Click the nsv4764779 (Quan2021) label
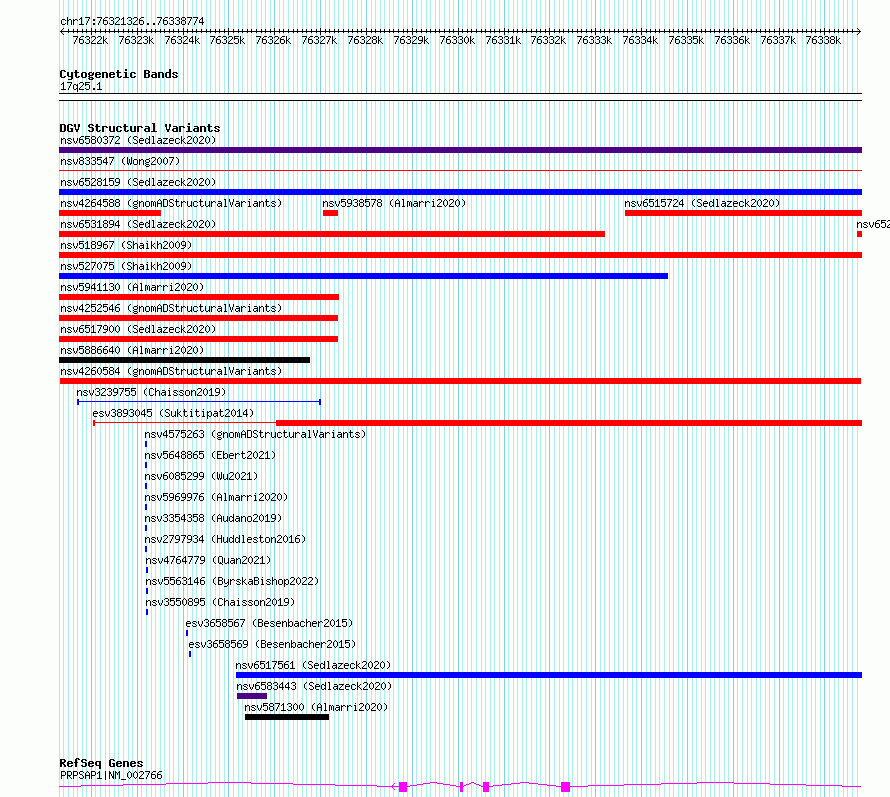890x797 pixels. click(208, 560)
